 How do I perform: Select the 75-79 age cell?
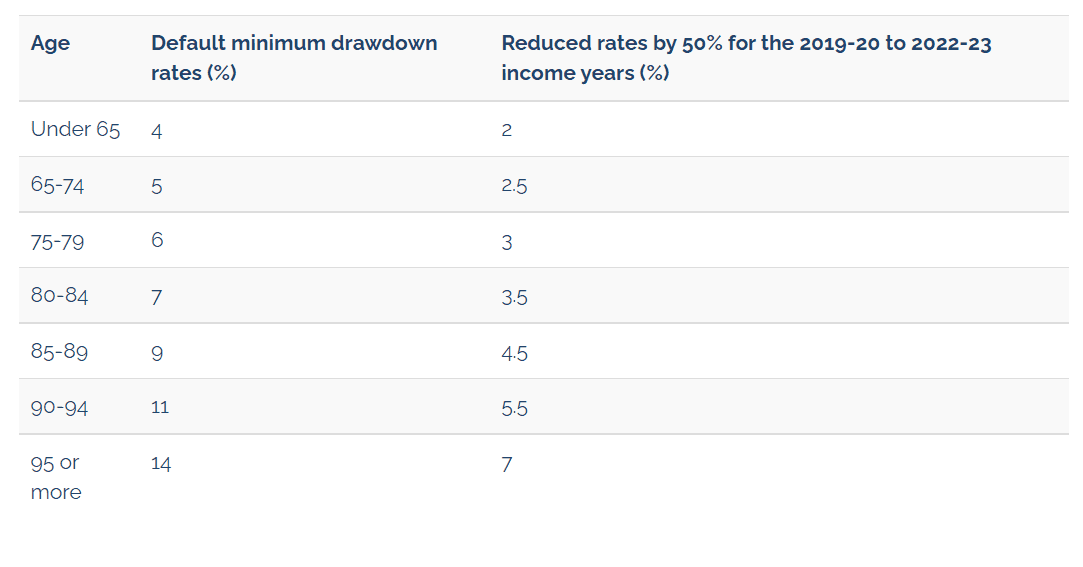click(57, 242)
